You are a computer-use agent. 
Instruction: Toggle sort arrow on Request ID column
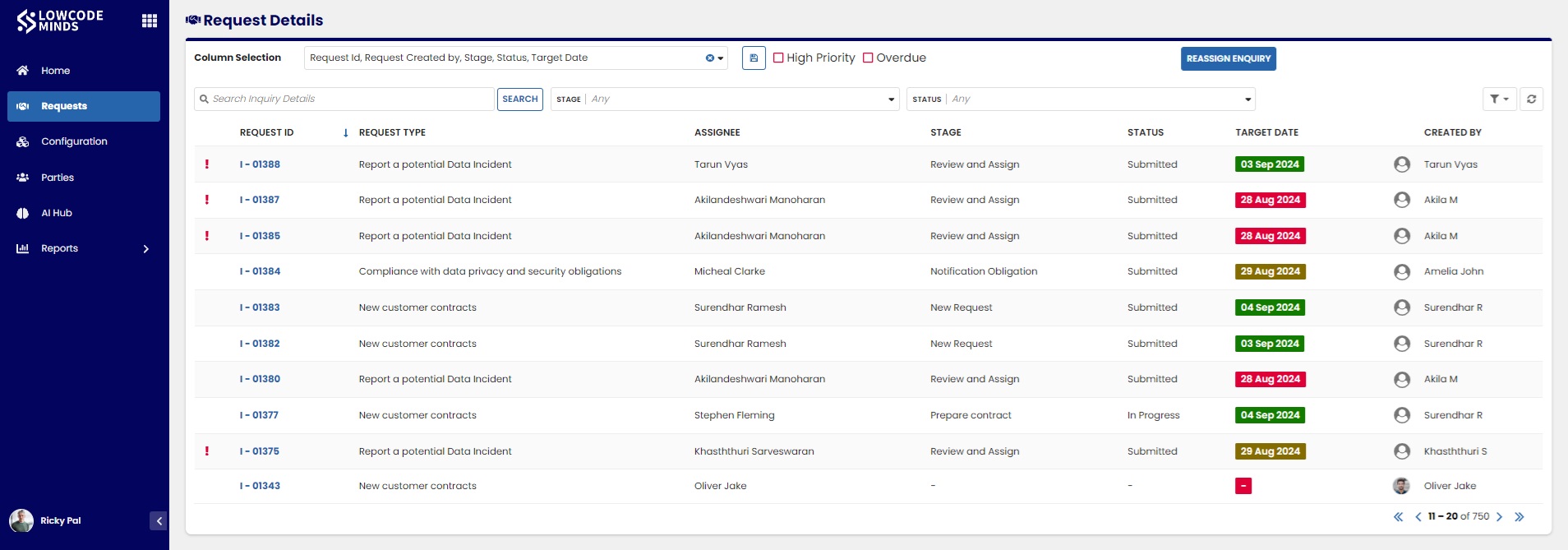345,133
